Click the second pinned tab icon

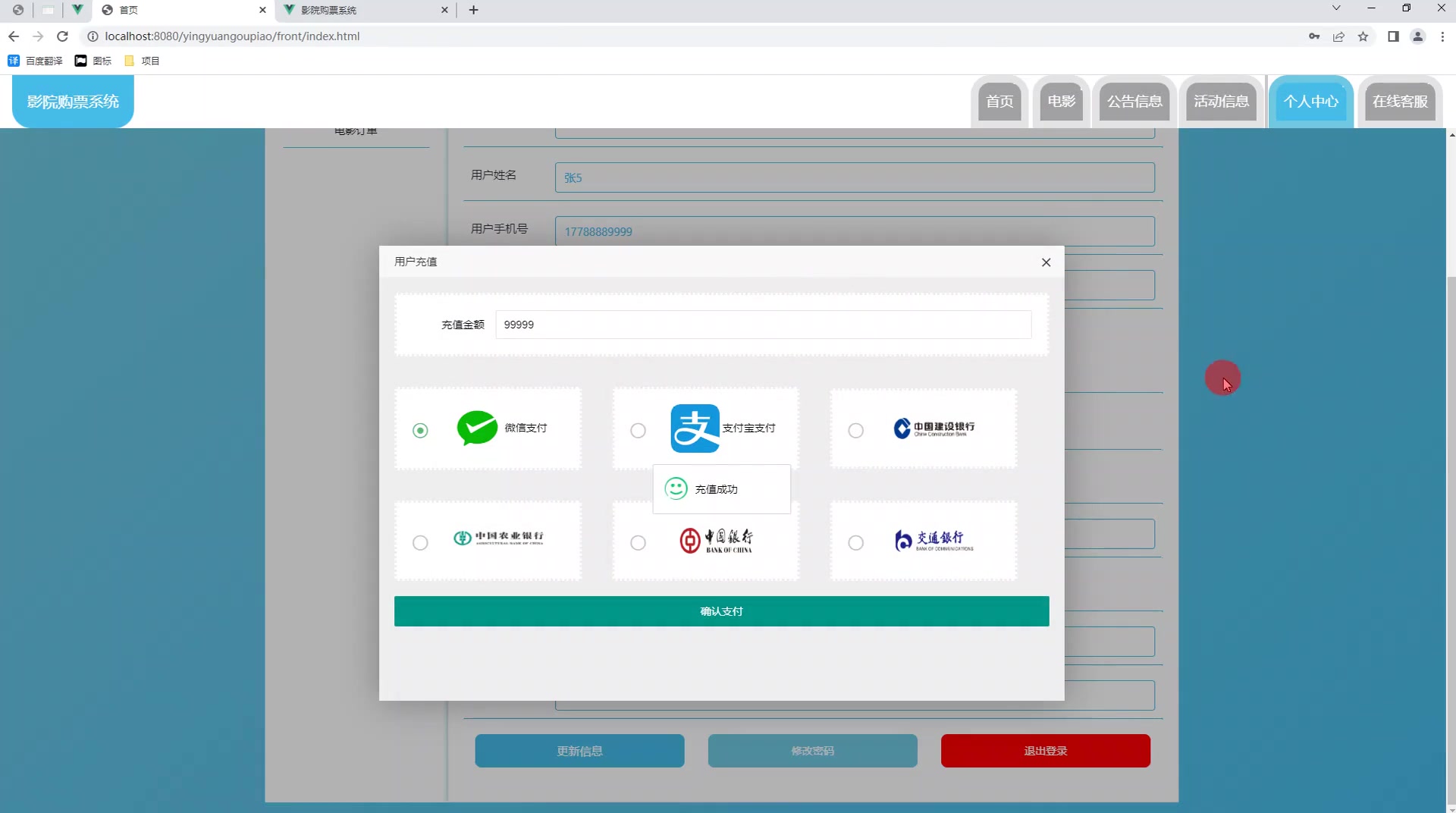[48, 10]
